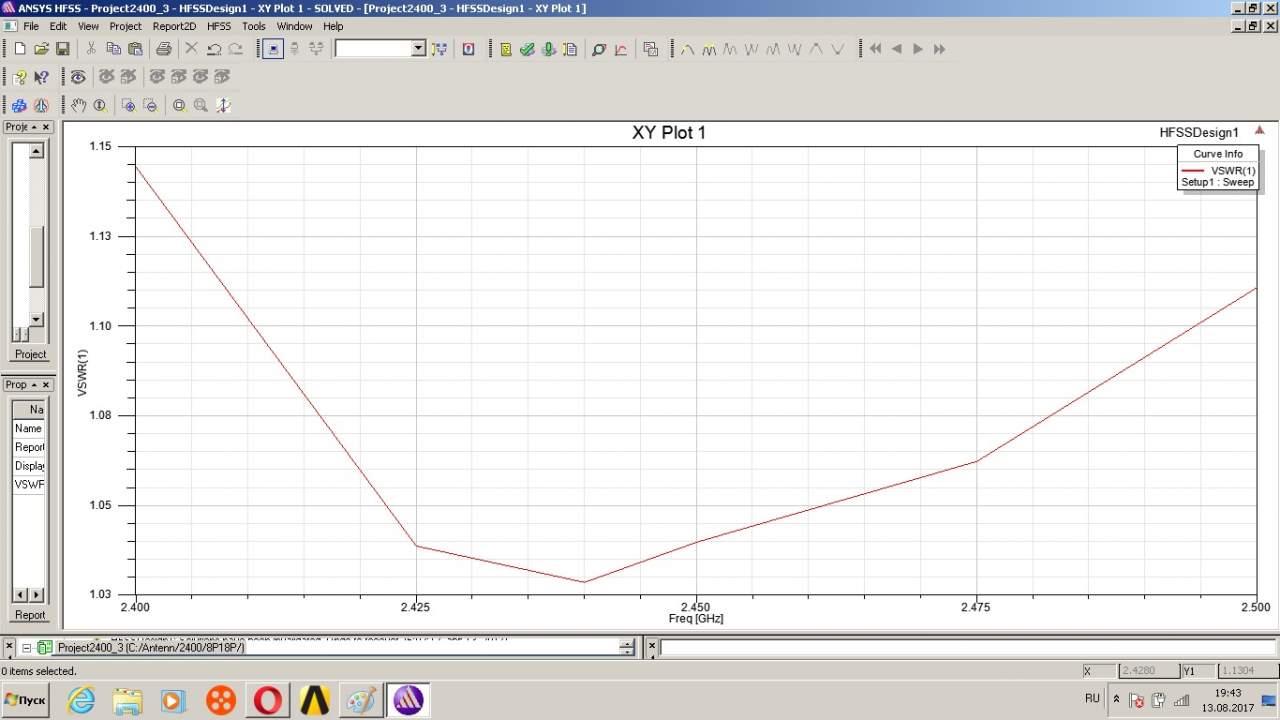Select the Pan hand tool
The height and width of the screenshot is (720, 1280).
(x=79, y=105)
